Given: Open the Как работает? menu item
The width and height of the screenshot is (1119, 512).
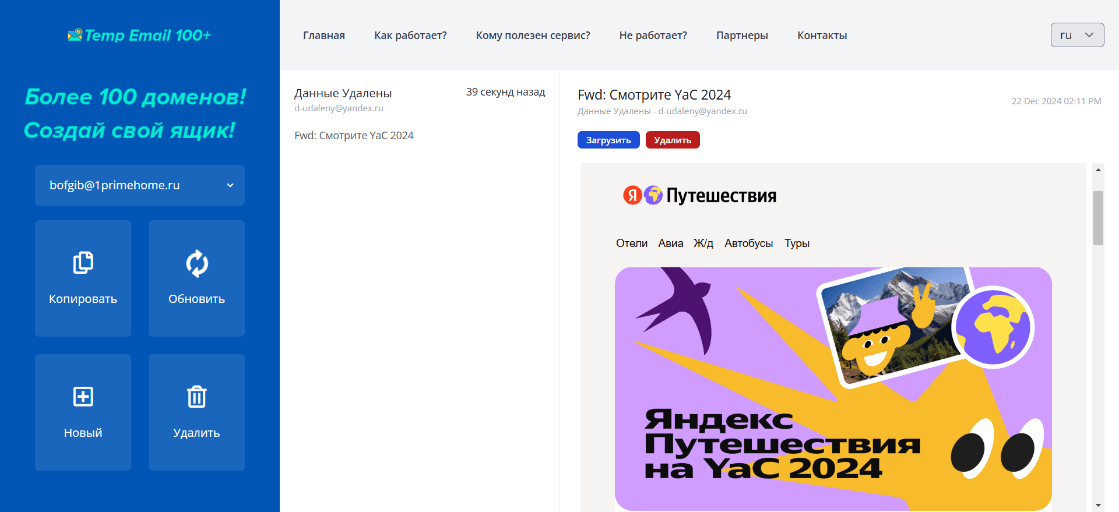Looking at the screenshot, I should click(x=410, y=35).
